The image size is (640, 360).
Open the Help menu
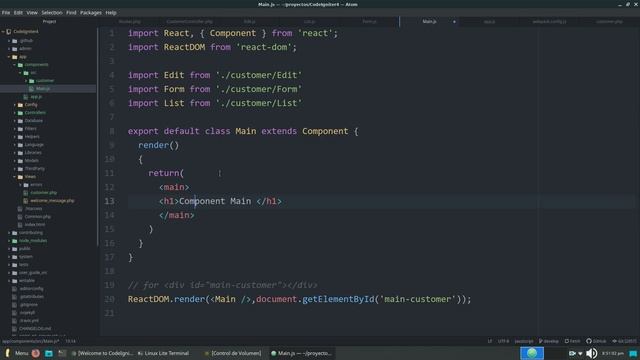pyautogui.click(x=111, y=13)
